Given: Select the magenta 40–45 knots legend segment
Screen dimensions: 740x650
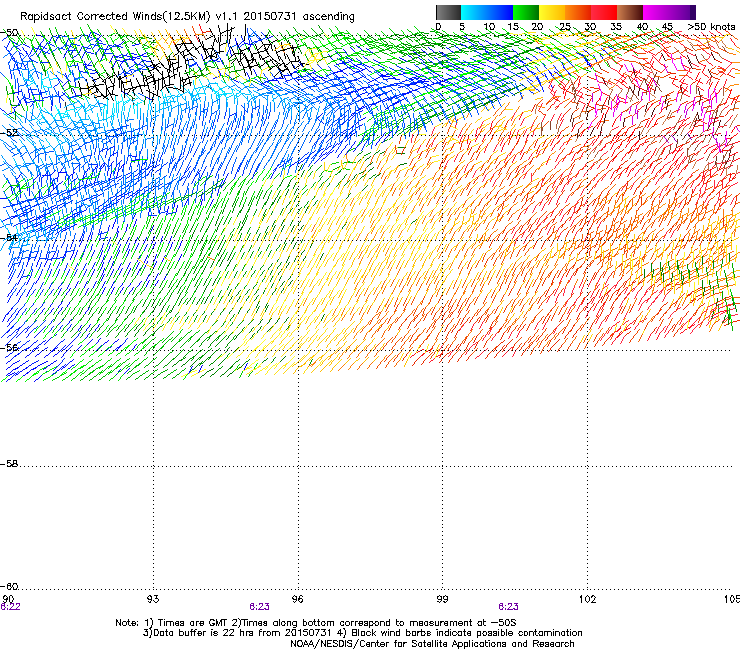Looking at the screenshot, I should [x=656, y=12].
